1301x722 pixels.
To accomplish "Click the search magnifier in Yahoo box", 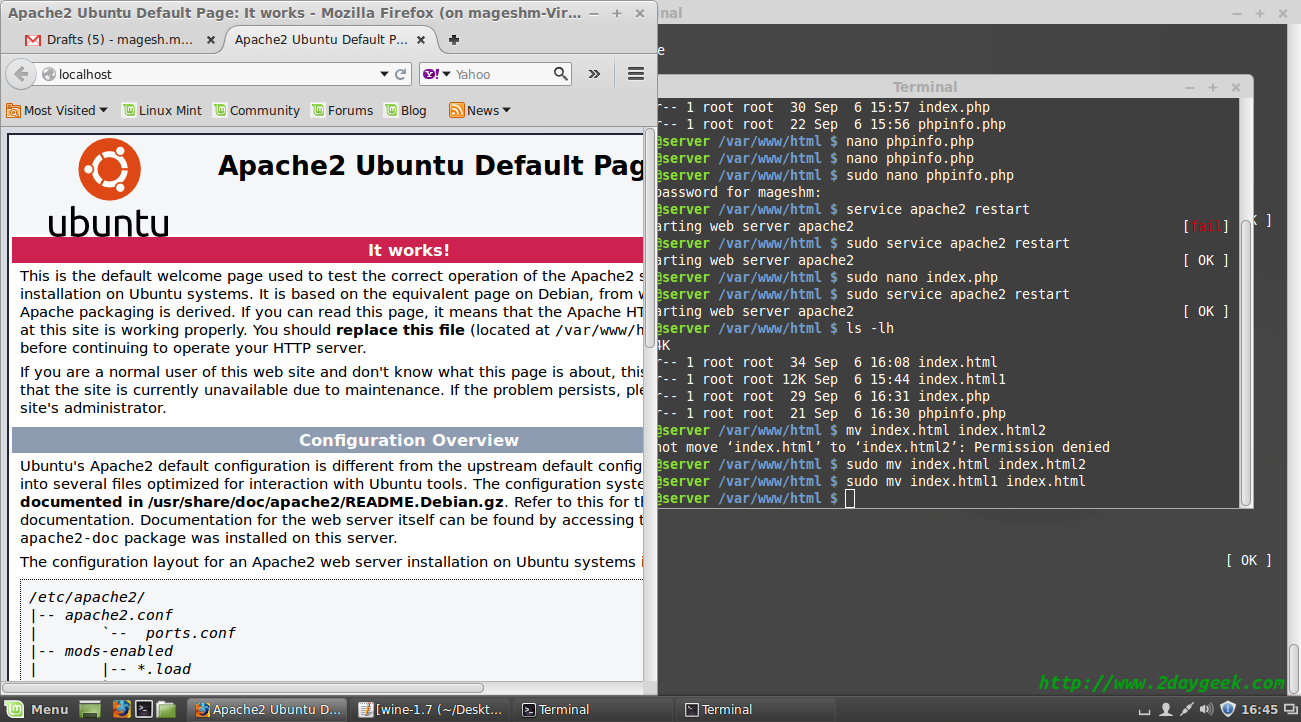I will pos(561,74).
